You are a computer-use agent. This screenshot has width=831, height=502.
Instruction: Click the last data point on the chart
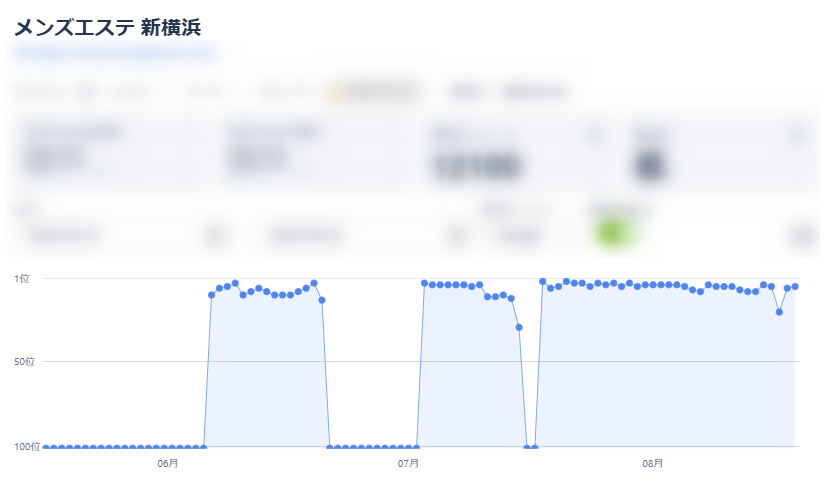795,287
